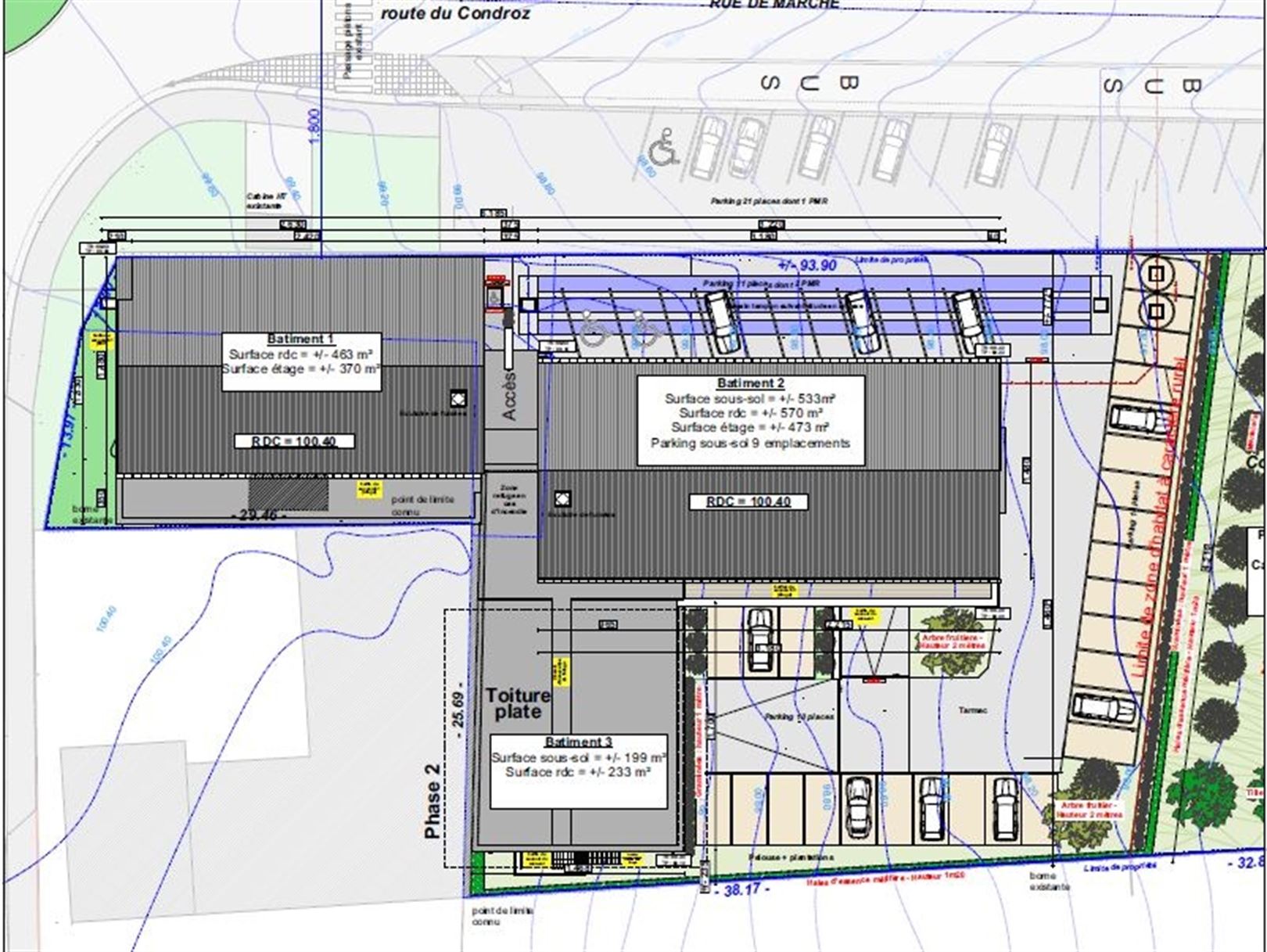
Task: Click the route du Condroz street name
Action: [x=455, y=13]
